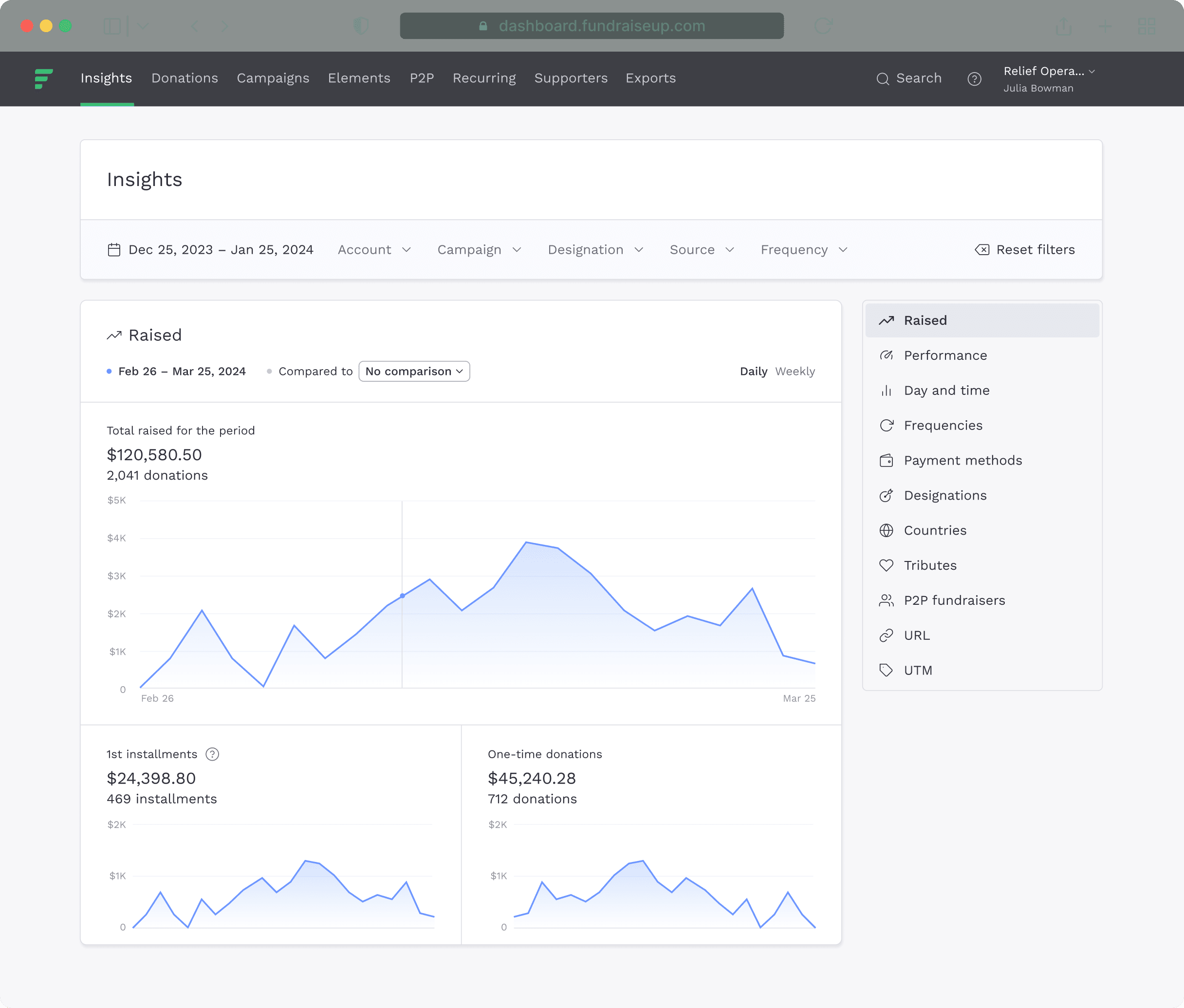The width and height of the screenshot is (1184, 1008).
Task: Click the Search label in header
Action: click(918, 78)
